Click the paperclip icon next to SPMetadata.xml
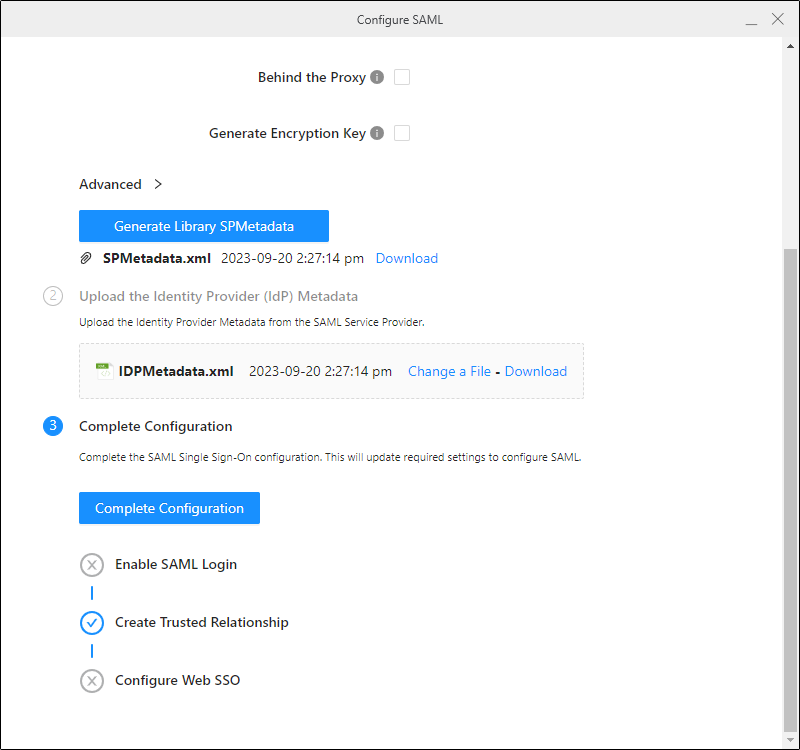 86,258
